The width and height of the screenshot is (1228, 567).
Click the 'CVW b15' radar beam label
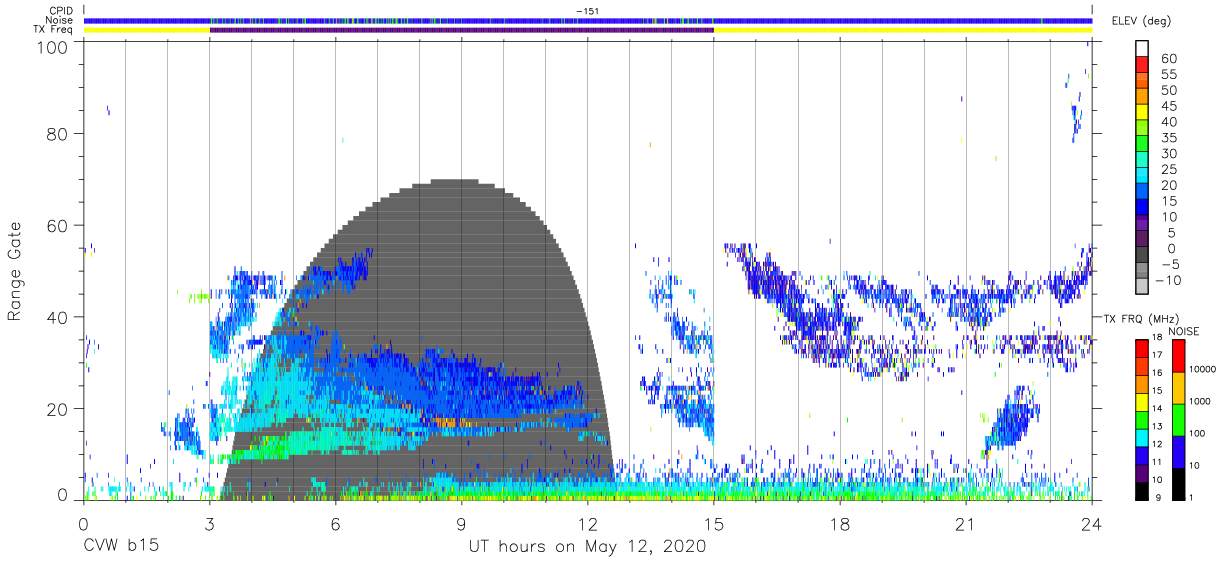pyautogui.click(x=119, y=547)
